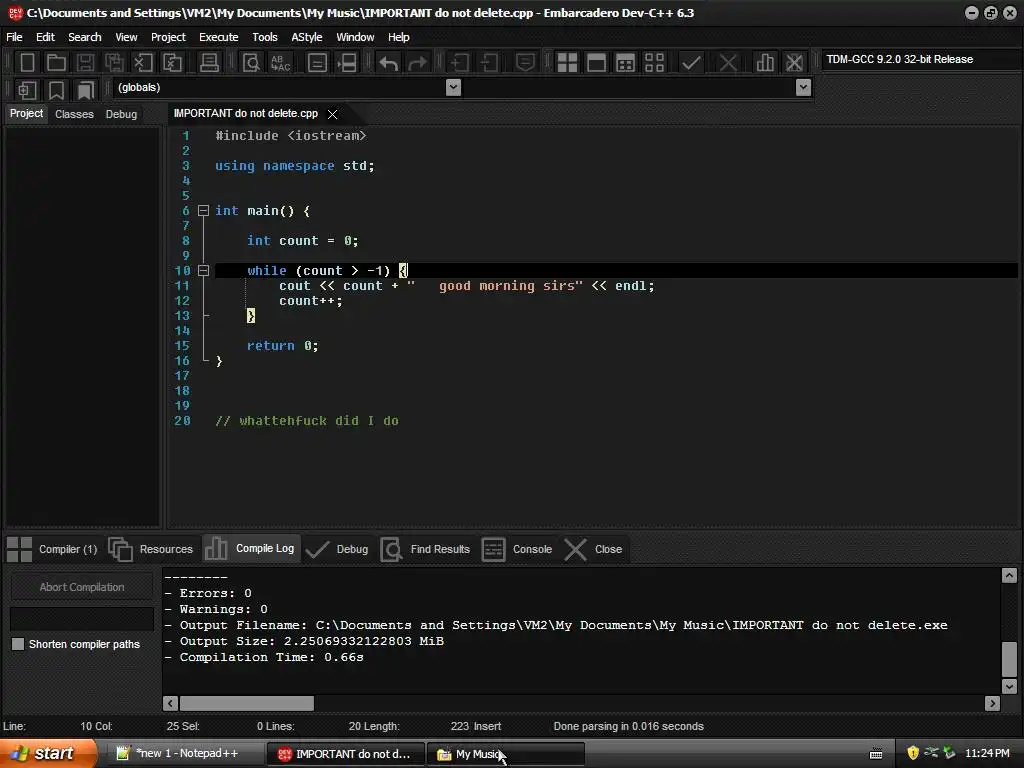Click the compile log horizontal scrollbar thumb
Screen dimensions: 1024x768
click(247, 703)
